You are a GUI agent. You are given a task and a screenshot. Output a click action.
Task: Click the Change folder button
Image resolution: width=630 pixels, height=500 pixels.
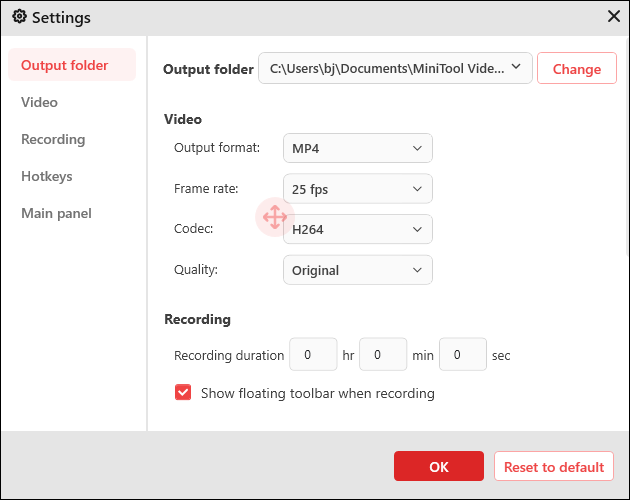pyautogui.click(x=577, y=69)
